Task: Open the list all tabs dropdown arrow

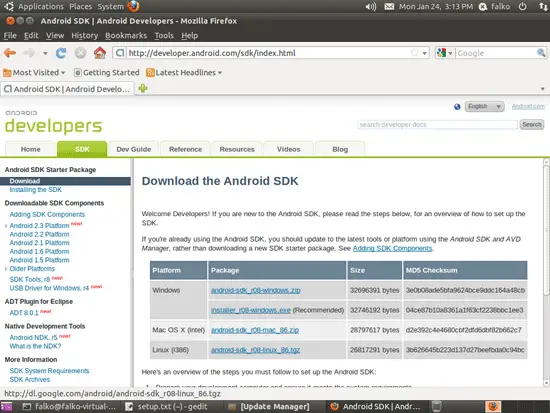Action: [x=543, y=89]
